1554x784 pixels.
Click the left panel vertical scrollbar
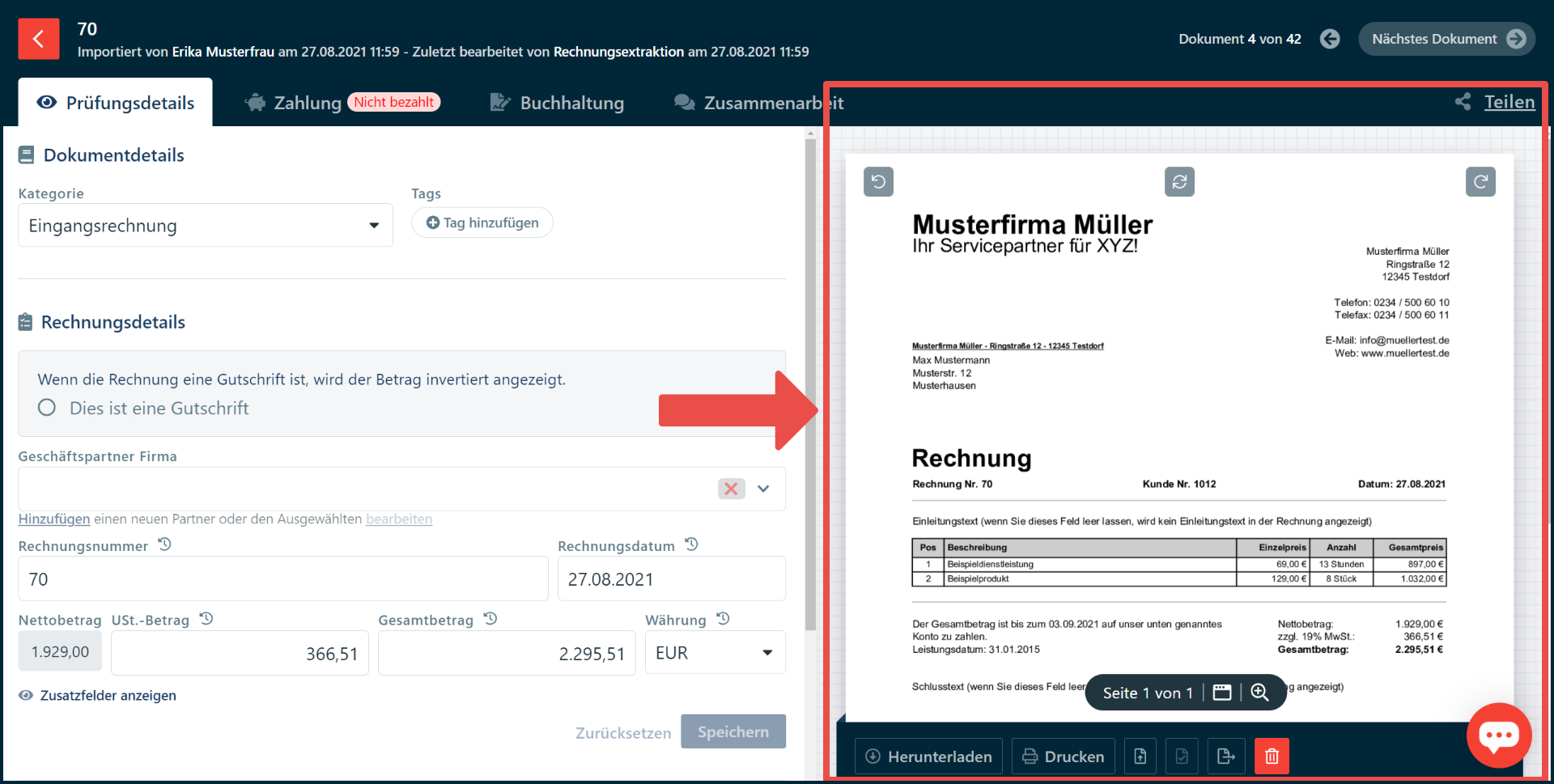(x=810, y=388)
